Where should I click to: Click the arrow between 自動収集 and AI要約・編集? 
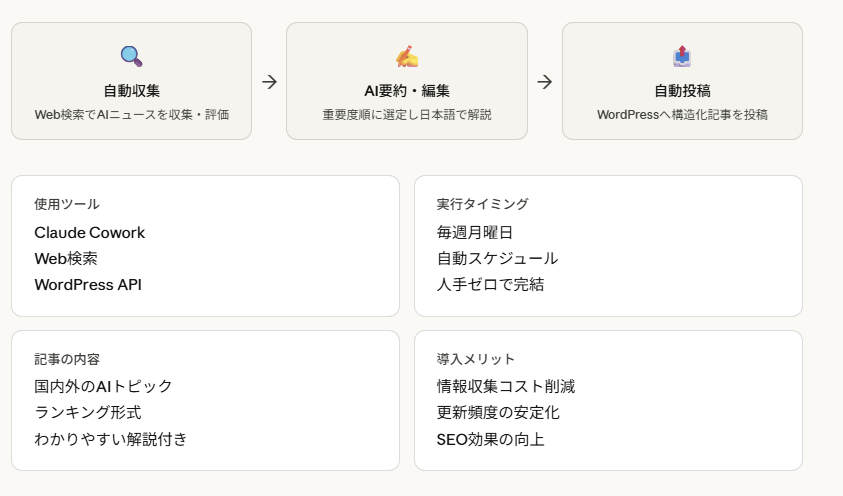[269, 82]
